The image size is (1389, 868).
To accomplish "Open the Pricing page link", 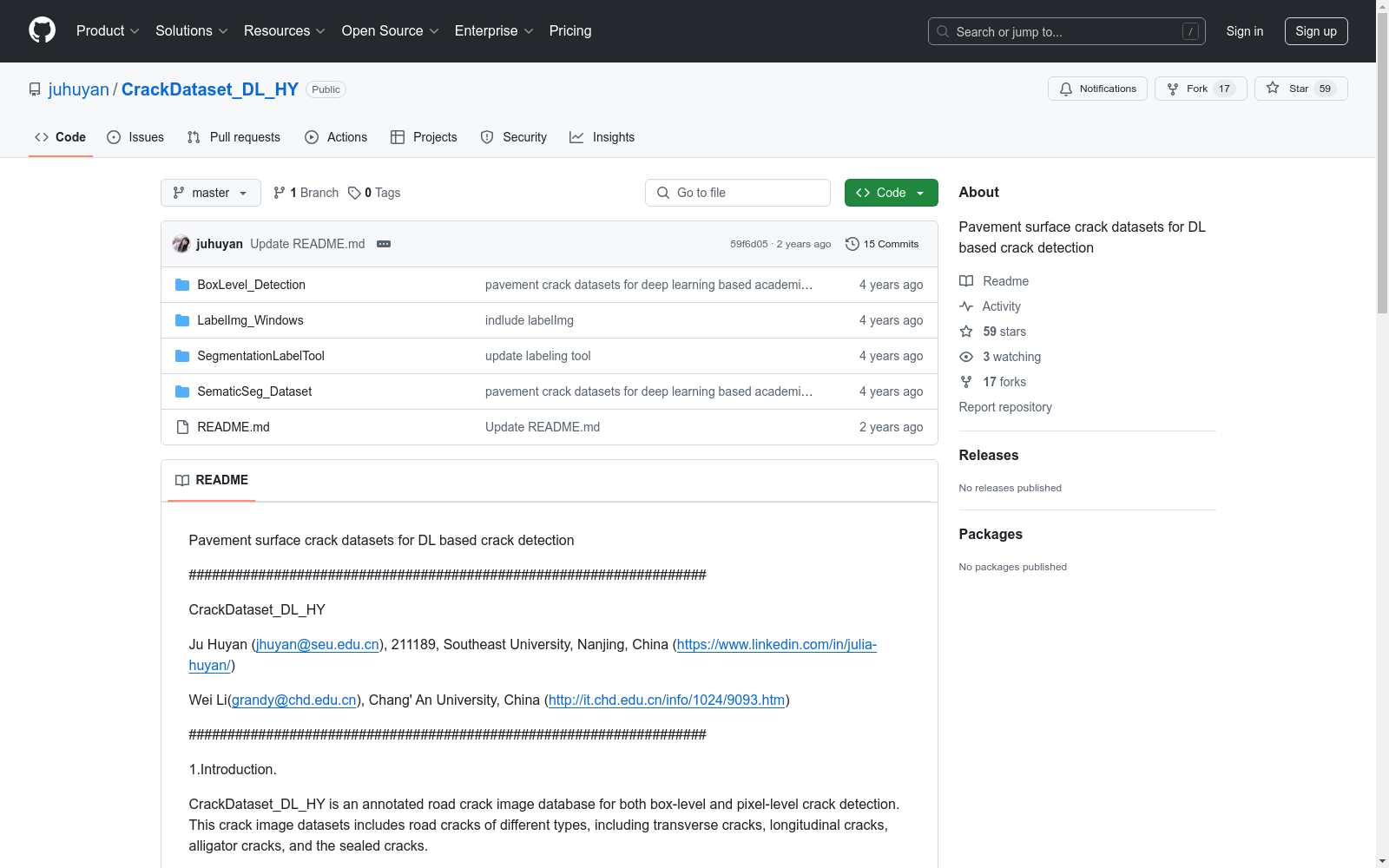I will point(570,30).
